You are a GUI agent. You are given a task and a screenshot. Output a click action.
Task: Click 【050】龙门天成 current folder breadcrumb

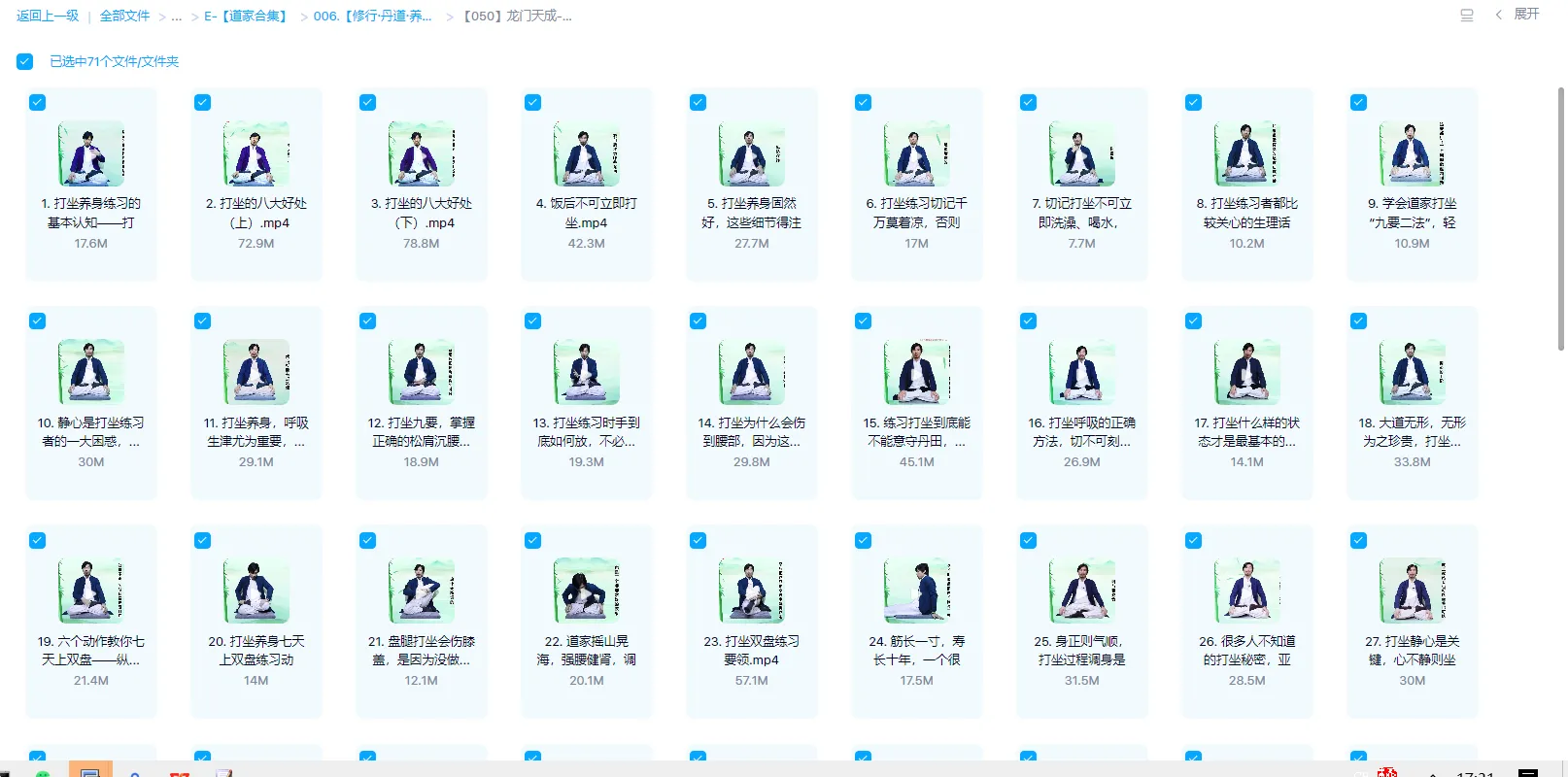(x=516, y=16)
